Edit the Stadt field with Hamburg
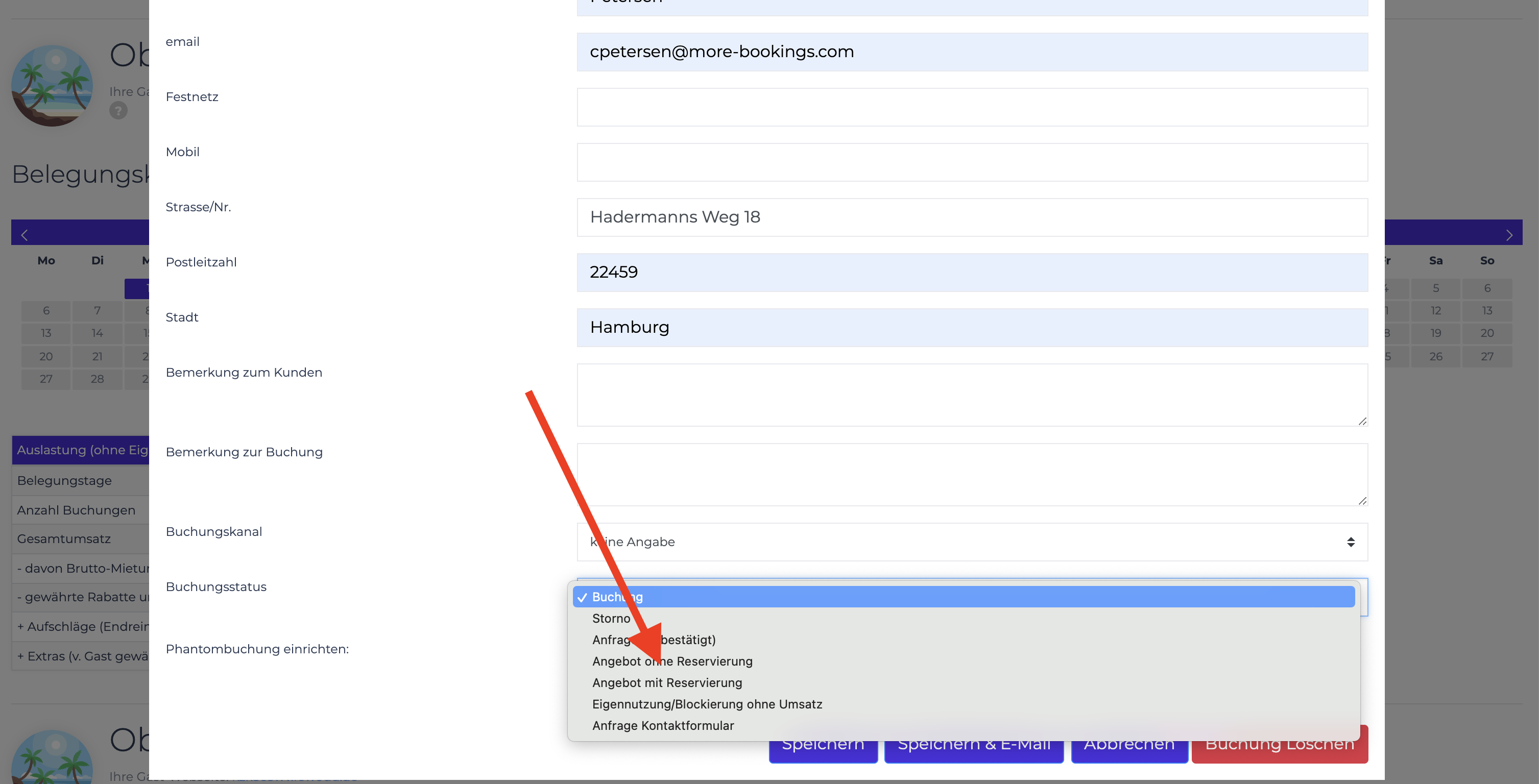Viewport: 1539px width, 784px height. point(972,327)
